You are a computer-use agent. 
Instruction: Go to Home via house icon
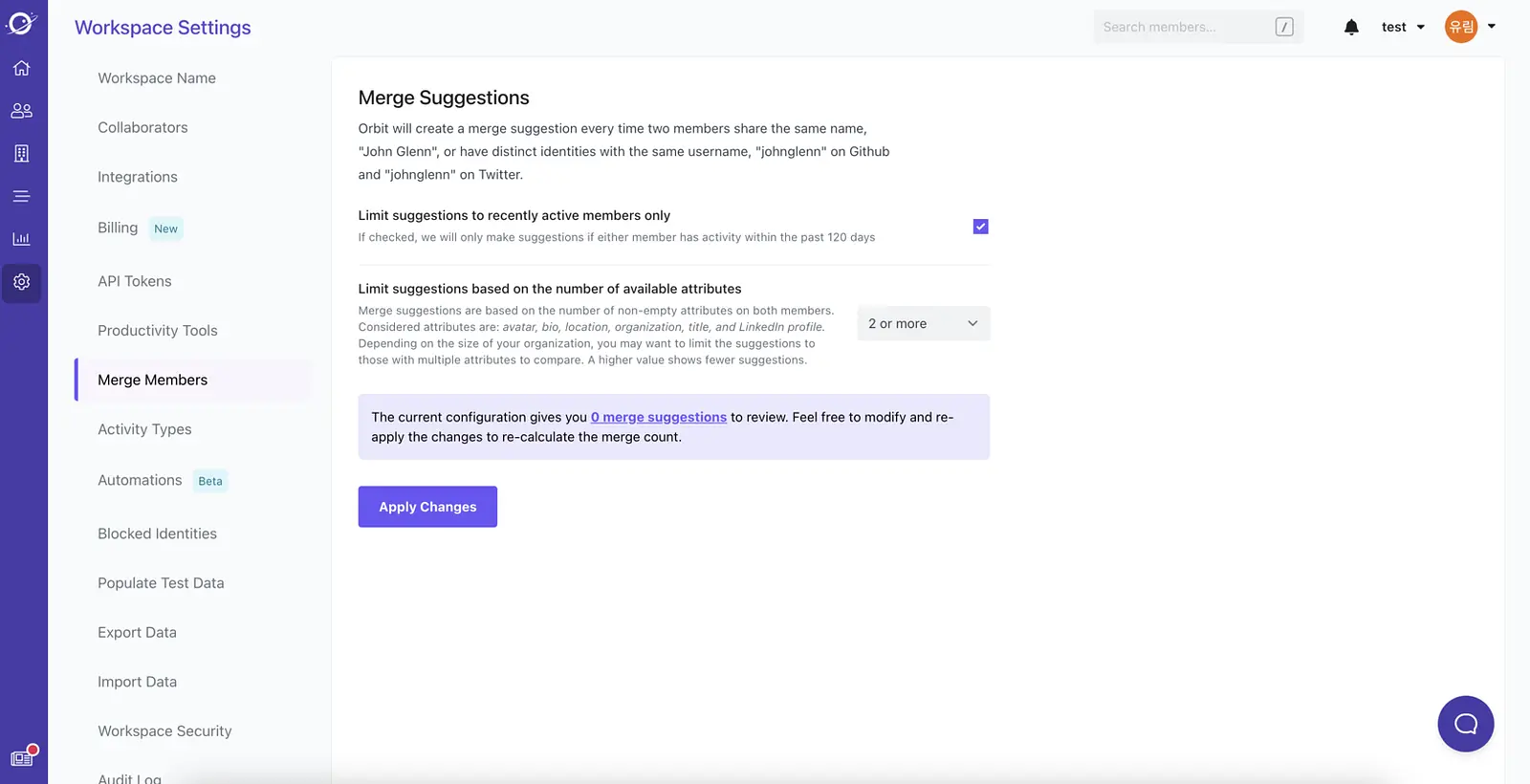pos(21,68)
